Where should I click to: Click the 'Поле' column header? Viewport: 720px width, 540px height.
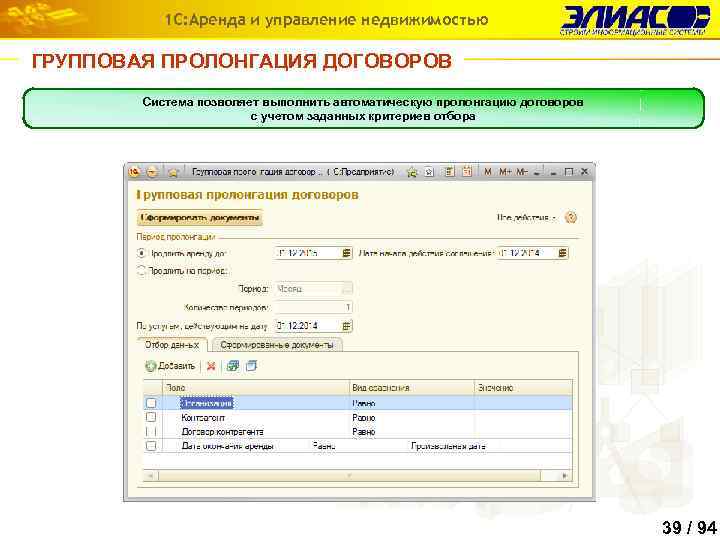pos(256,388)
